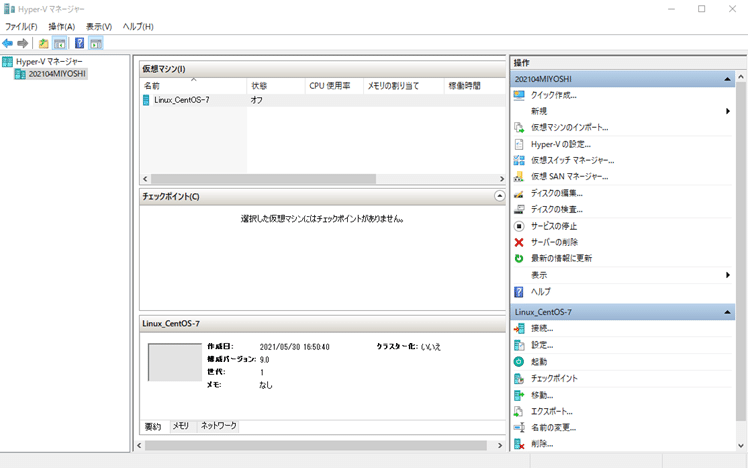Toggle the console tree toolbar icon
The height and width of the screenshot is (468, 748).
click(60, 43)
